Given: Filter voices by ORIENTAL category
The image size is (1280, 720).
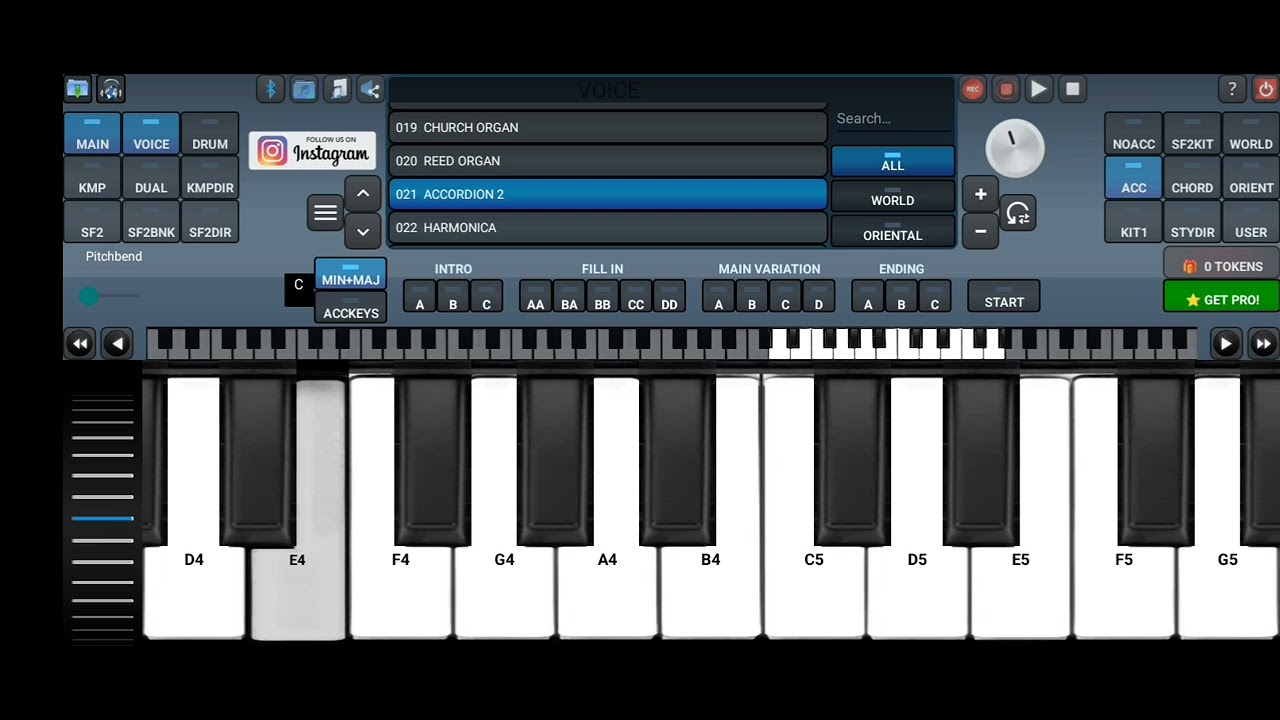Looking at the screenshot, I should click(893, 231).
